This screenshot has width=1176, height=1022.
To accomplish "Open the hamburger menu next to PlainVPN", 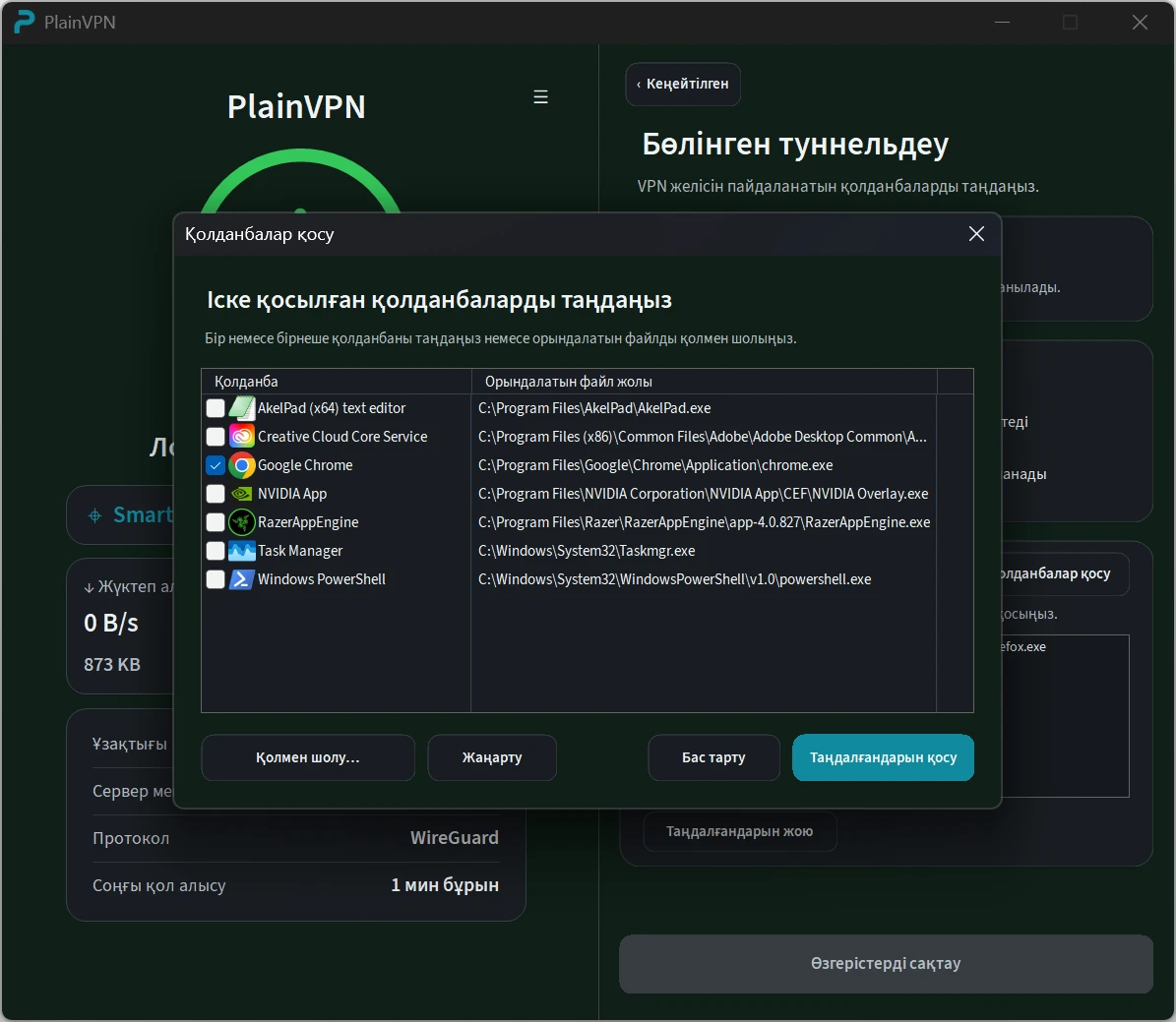I will 540,96.
